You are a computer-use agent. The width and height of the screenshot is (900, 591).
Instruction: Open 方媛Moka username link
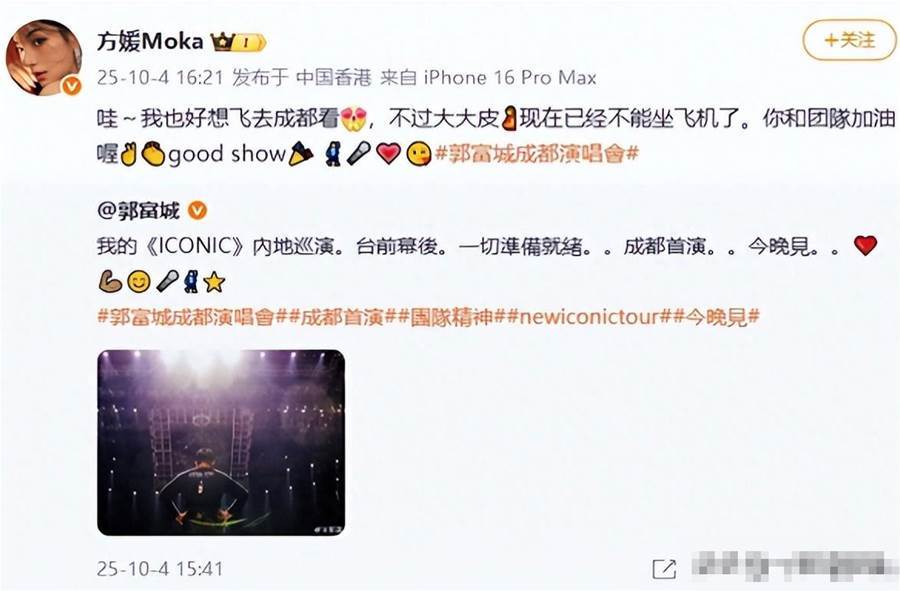point(150,41)
